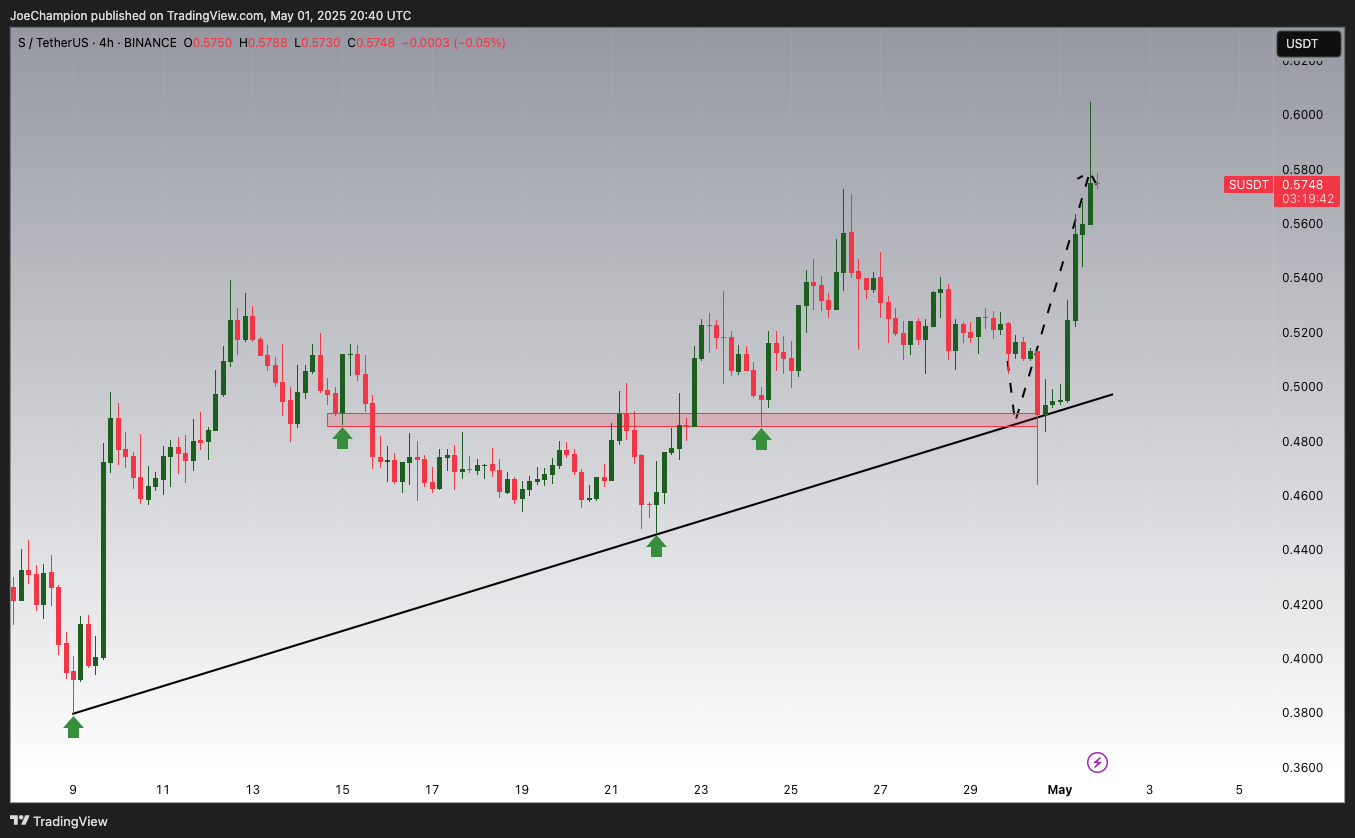Click date axis label 17
Image resolution: width=1355 pixels, height=838 pixels.
pyautogui.click(x=432, y=790)
